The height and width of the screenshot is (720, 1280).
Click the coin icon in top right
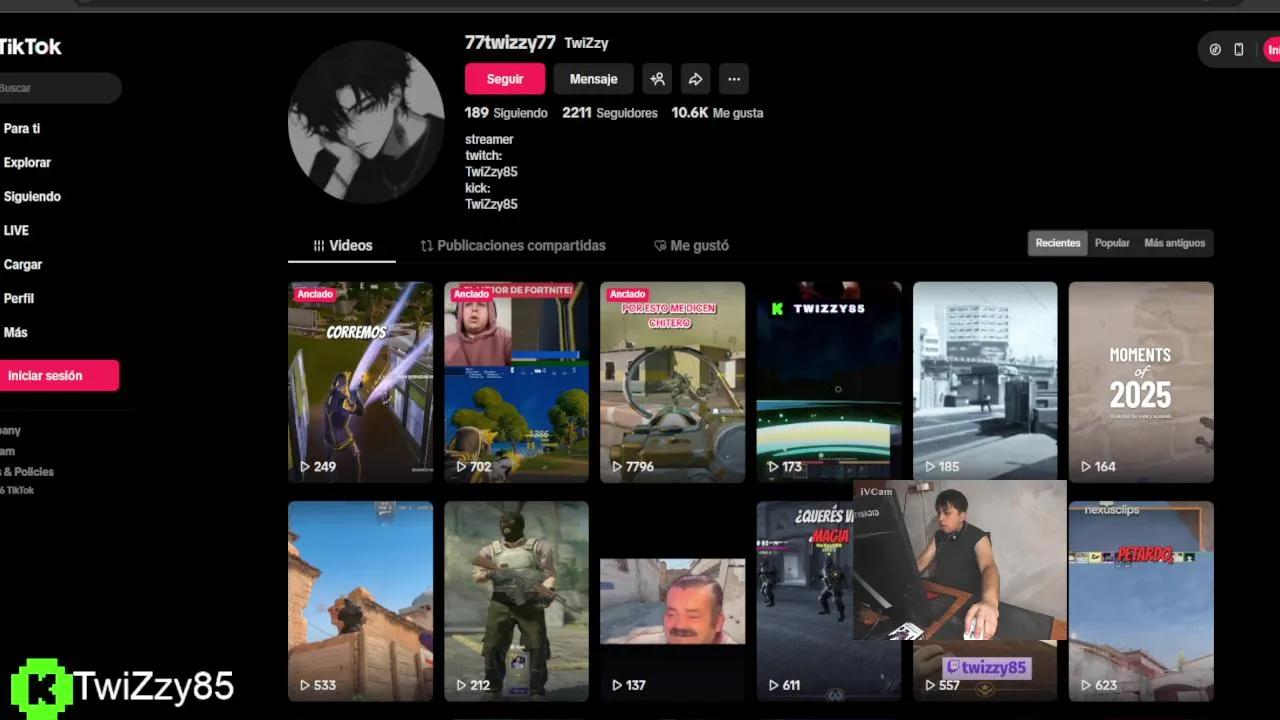(x=1215, y=49)
